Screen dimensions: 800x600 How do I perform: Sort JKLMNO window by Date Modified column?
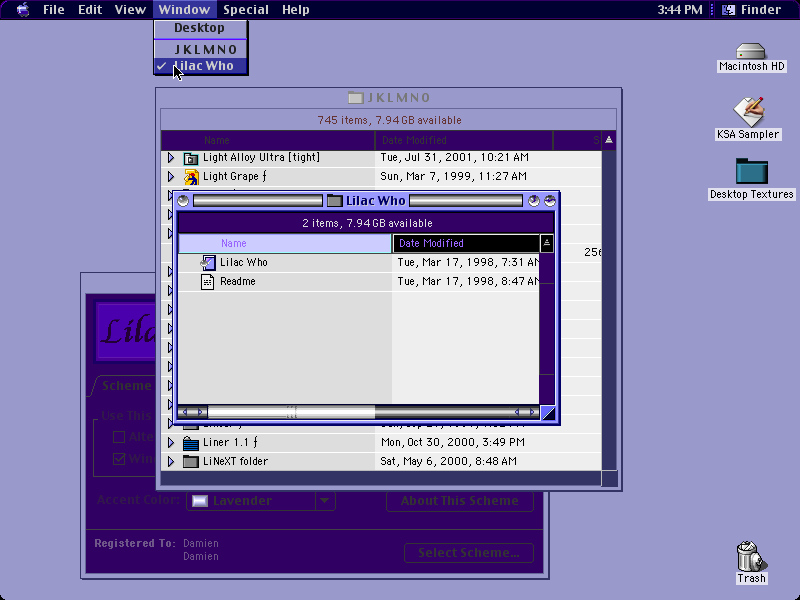click(464, 140)
